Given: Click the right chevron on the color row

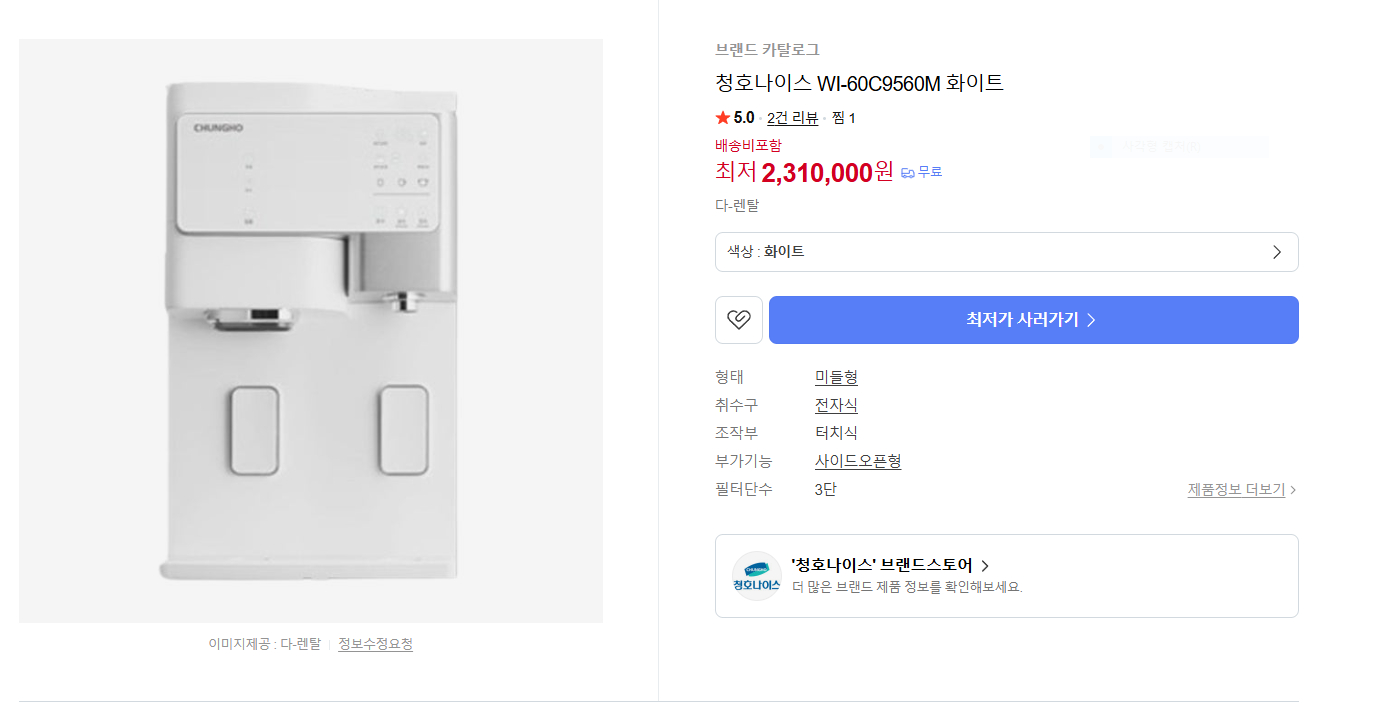Looking at the screenshot, I should click(x=1276, y=251).
